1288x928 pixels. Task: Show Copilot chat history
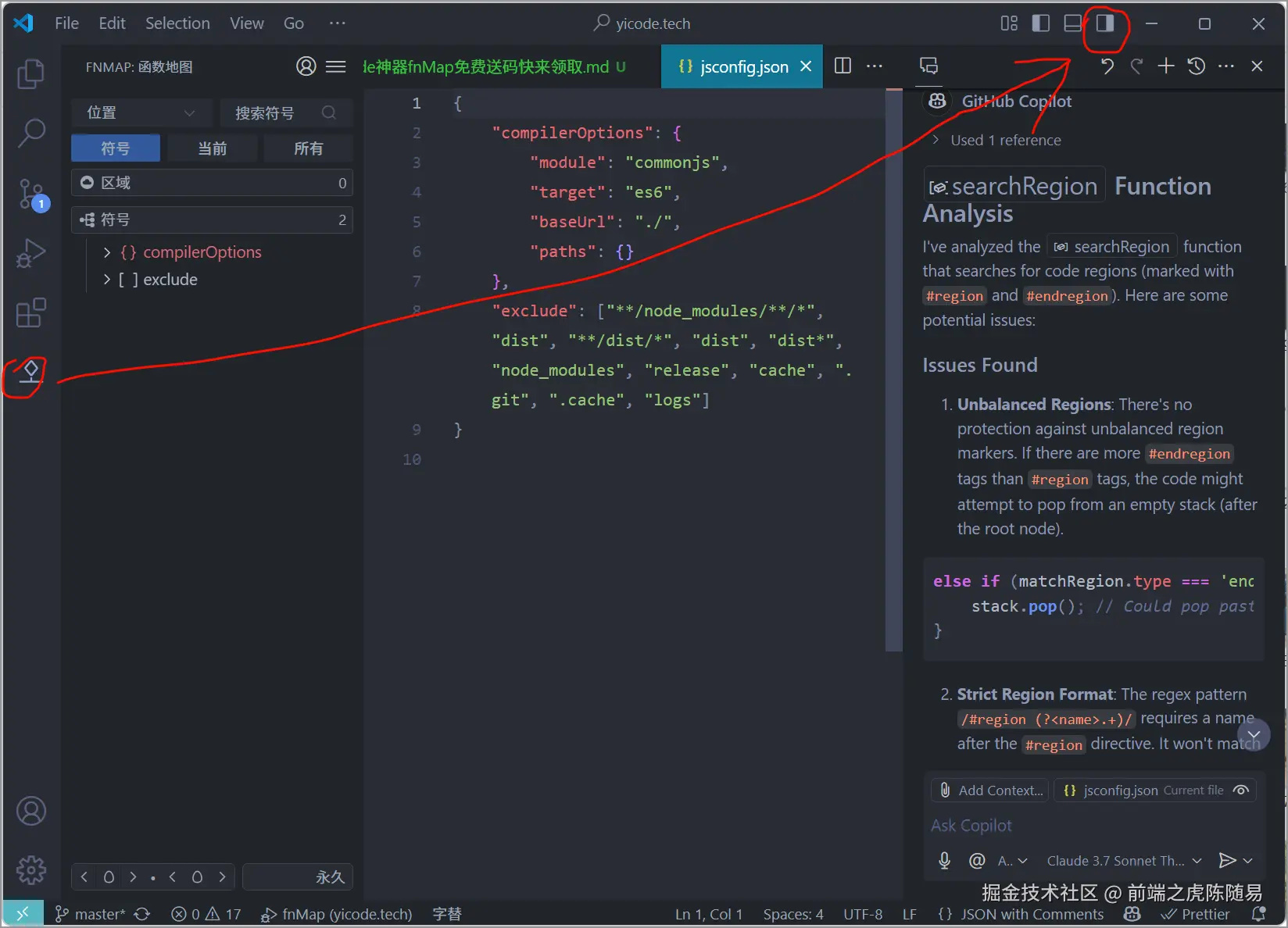point(1197,66)
